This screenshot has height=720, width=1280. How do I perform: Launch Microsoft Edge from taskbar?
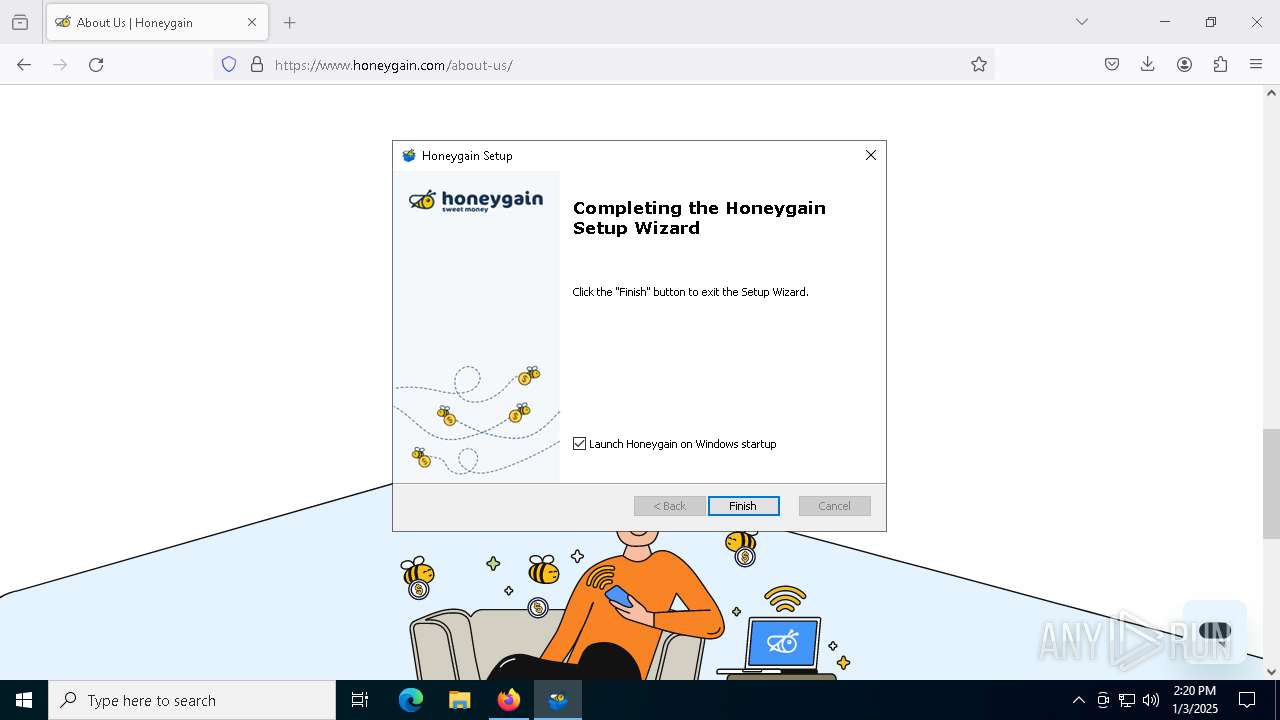click(411, 700)
